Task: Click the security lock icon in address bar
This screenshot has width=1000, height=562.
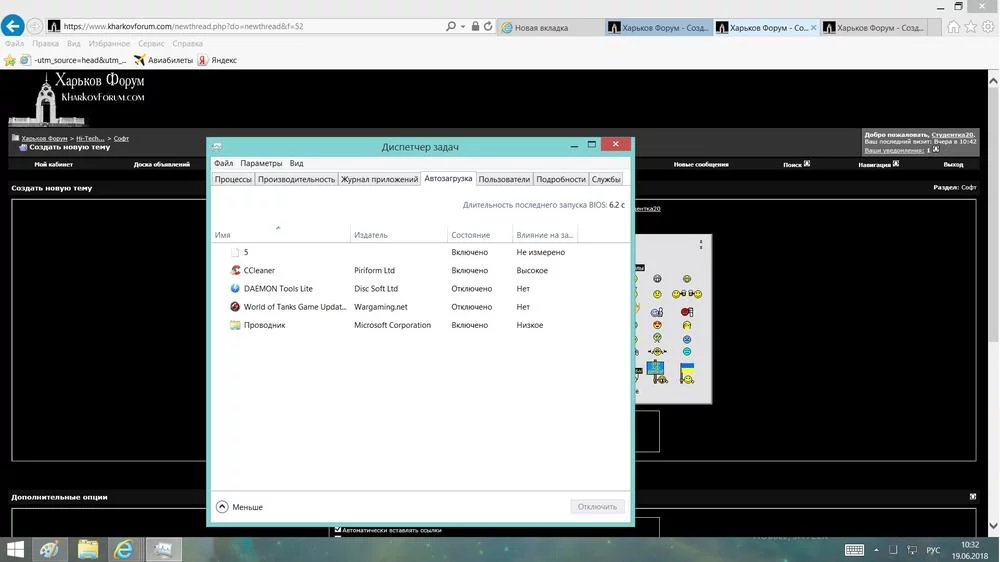Action: 475,26
